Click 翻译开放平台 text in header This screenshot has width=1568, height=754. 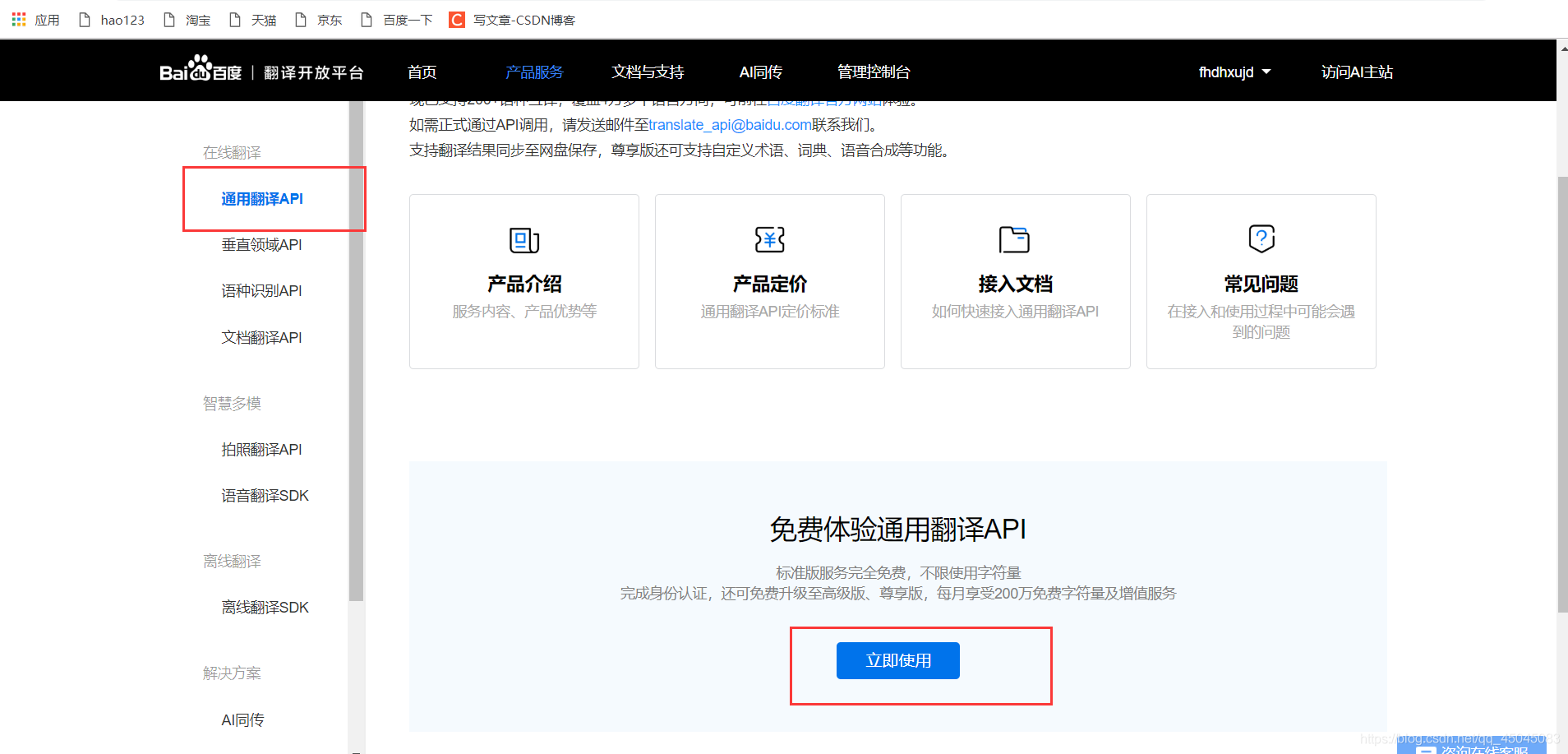point(313,73)
